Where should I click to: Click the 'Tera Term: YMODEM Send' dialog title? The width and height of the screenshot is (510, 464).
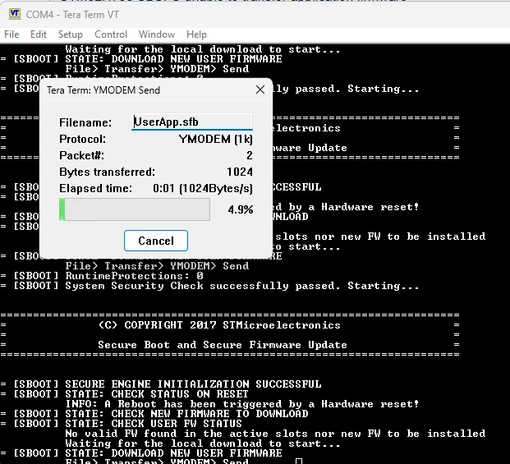click(x=103, y=90)
